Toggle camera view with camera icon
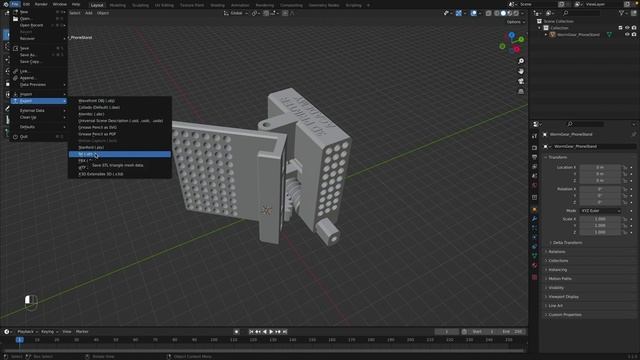This screenshot has height=360, width=640. click(521, 81)
